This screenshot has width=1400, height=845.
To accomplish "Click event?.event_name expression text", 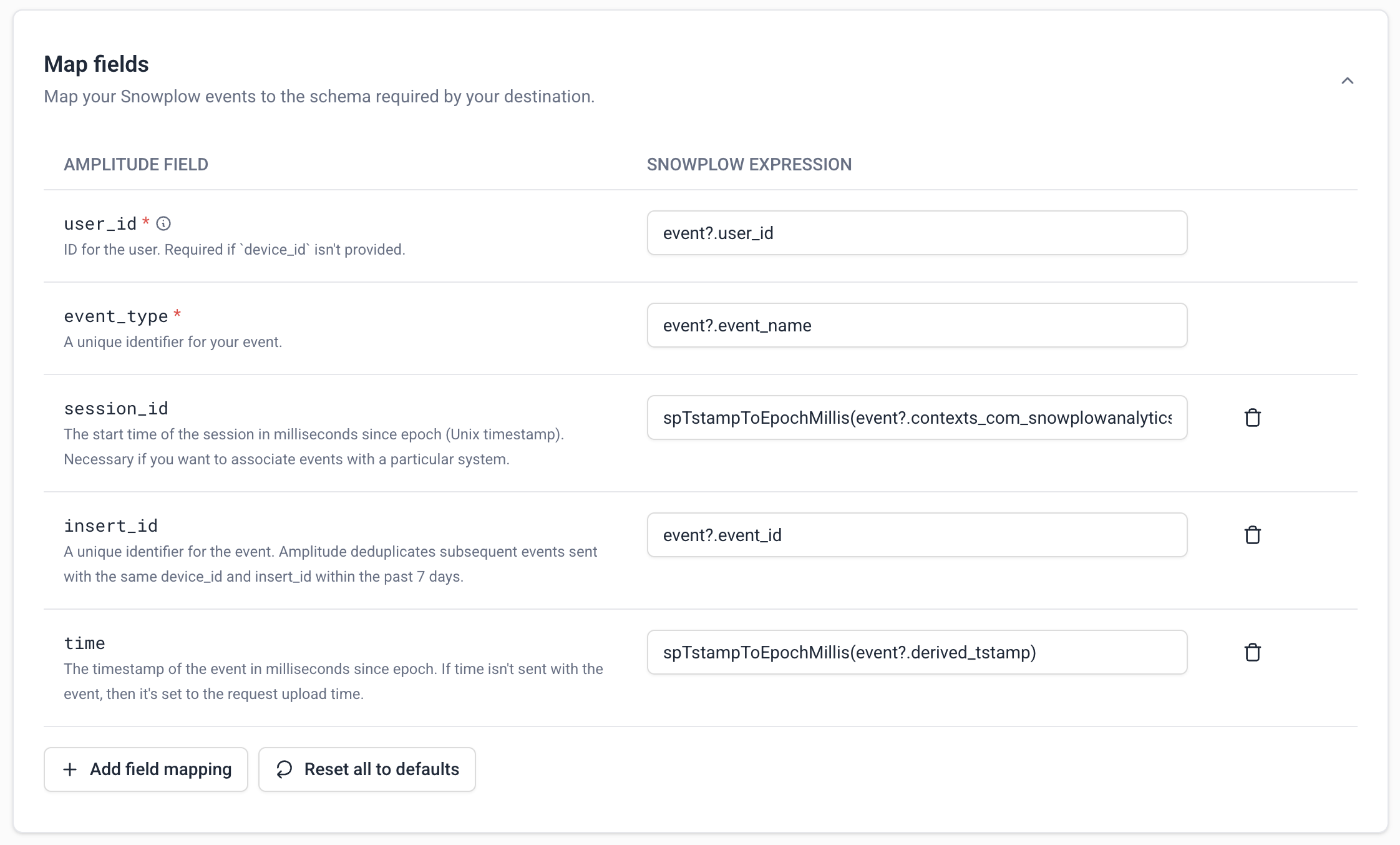I will pyautogui.click(x=737, y=325).
